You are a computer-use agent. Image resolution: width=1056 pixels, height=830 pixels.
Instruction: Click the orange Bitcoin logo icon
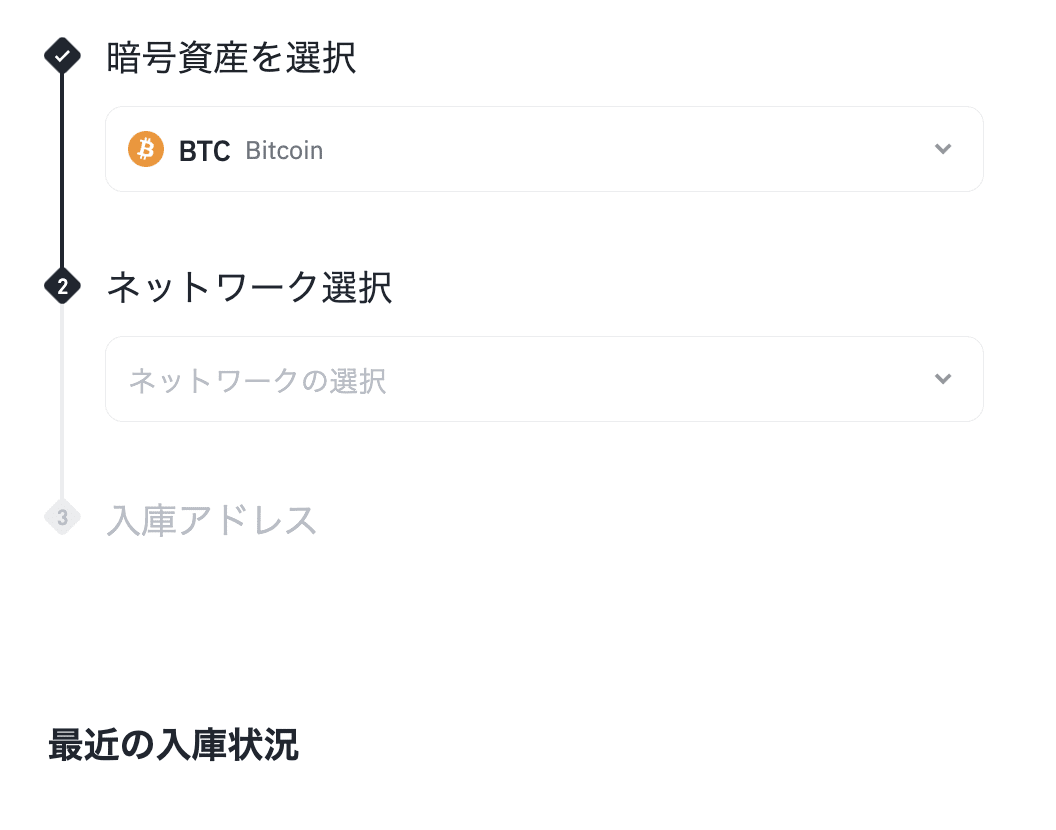[x=146, y=150]
